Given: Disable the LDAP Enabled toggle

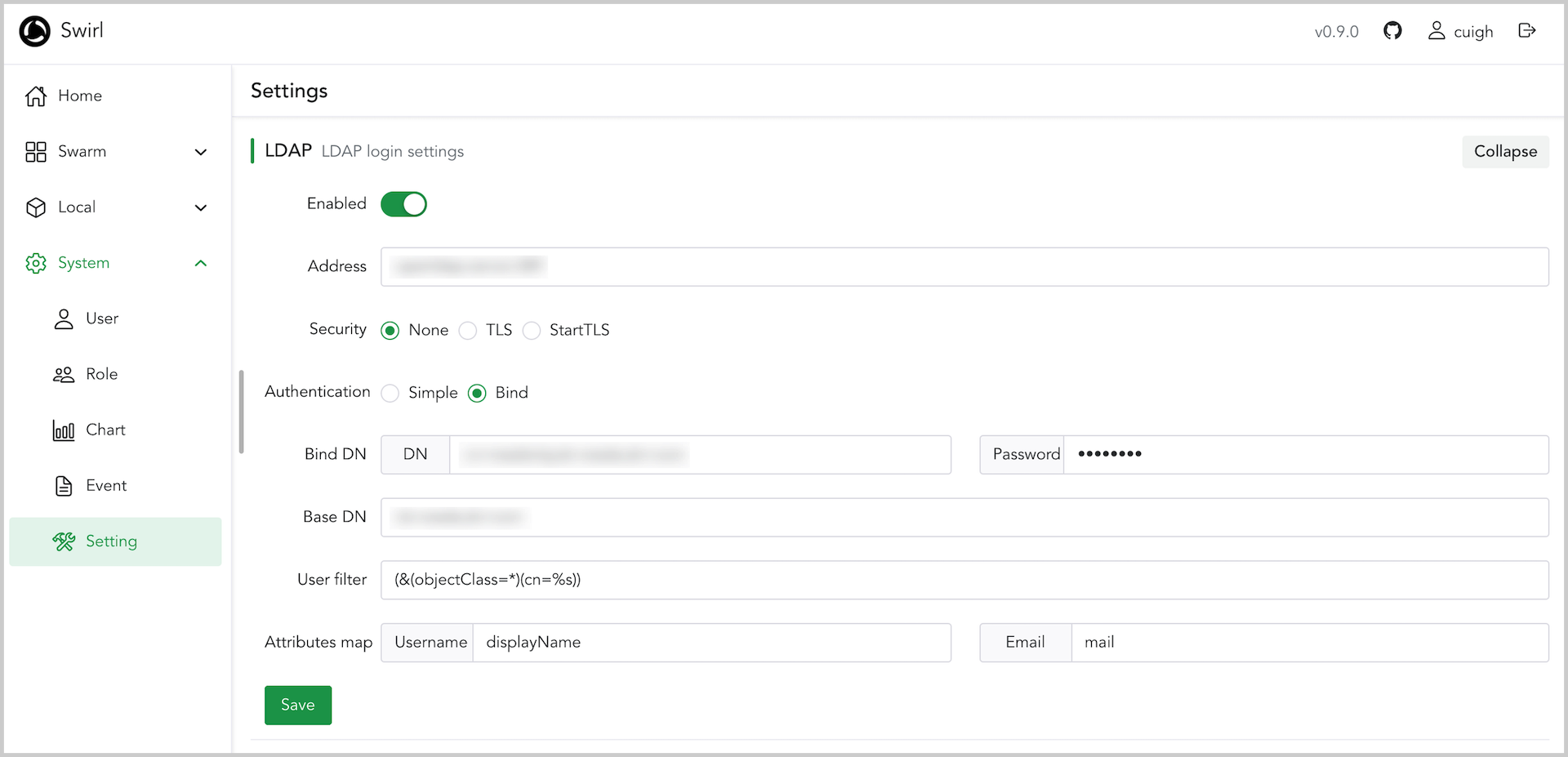Looking at the screenshot, I should (x=403, y=204).
